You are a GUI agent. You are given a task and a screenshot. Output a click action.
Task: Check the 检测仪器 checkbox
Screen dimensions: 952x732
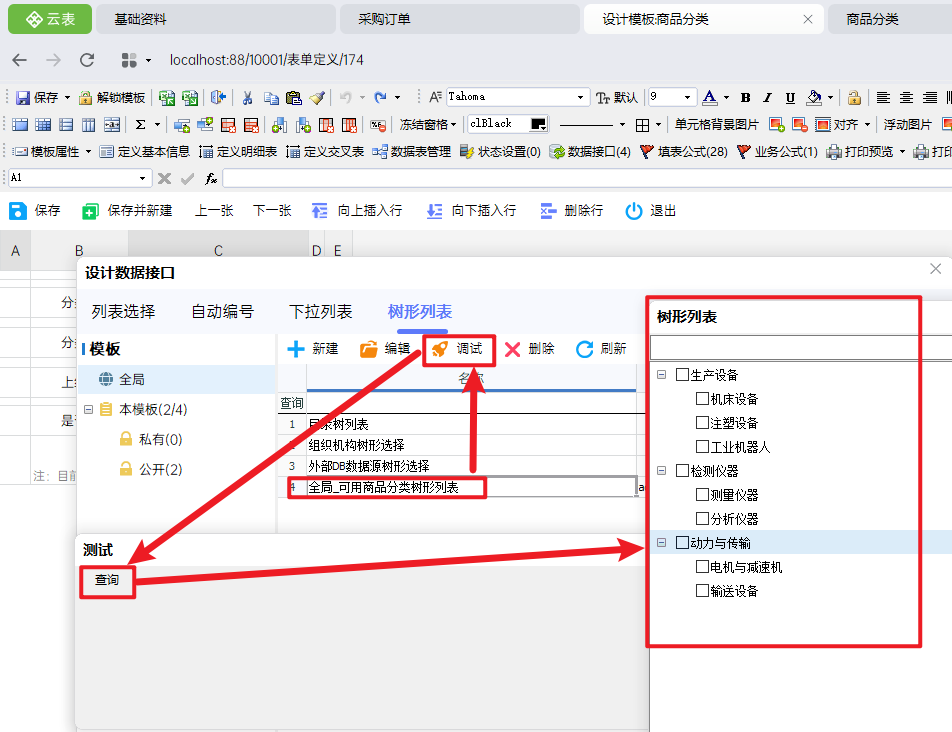tap(682, 470)
